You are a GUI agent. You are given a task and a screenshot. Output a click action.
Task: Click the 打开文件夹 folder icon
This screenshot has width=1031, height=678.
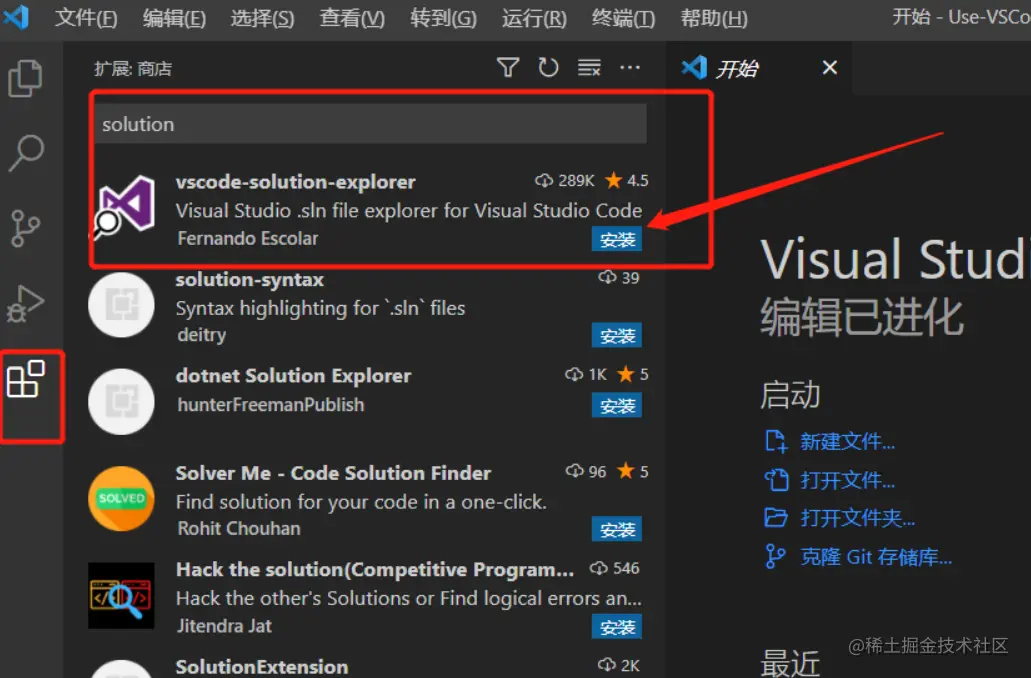click(x=776, y=518)
